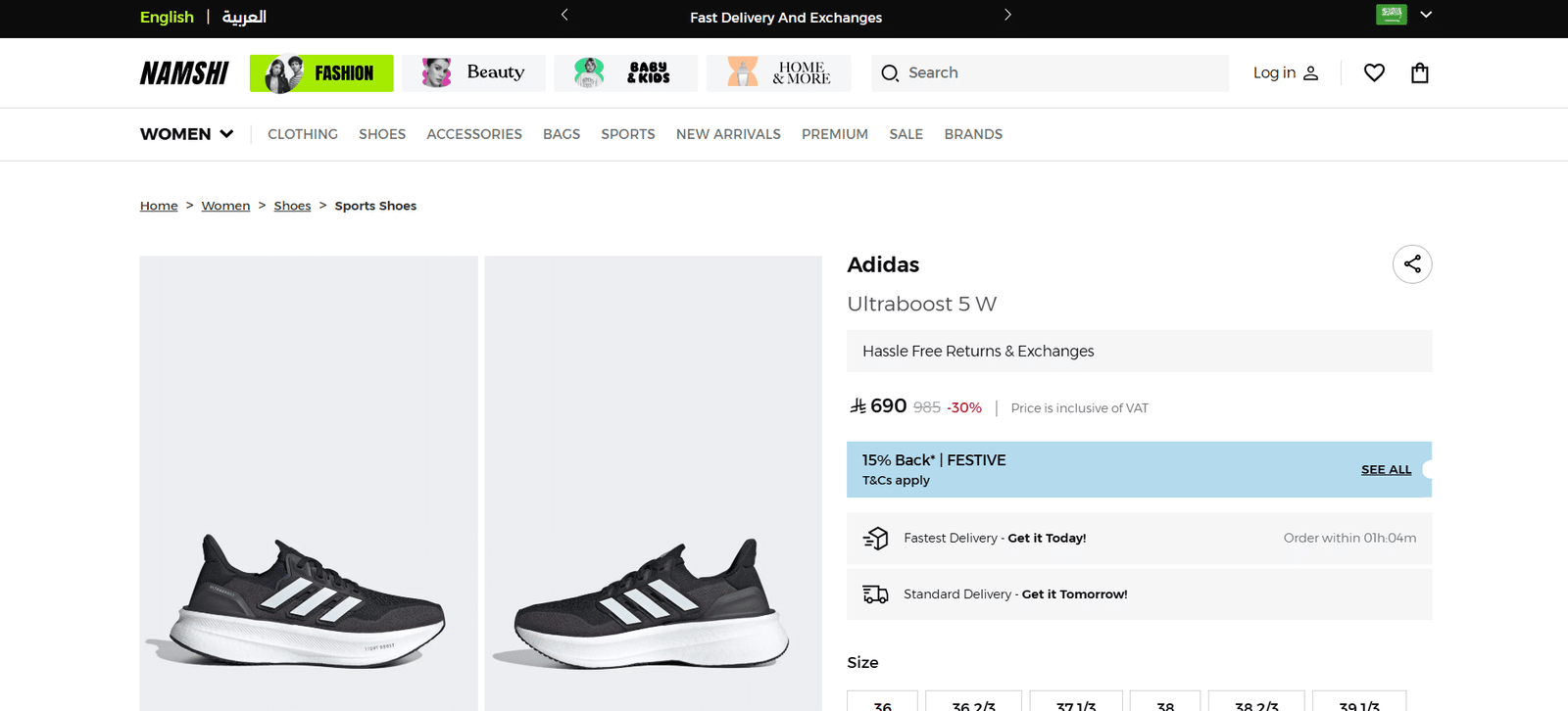Select size 38 2/3

click(1256, 703)
